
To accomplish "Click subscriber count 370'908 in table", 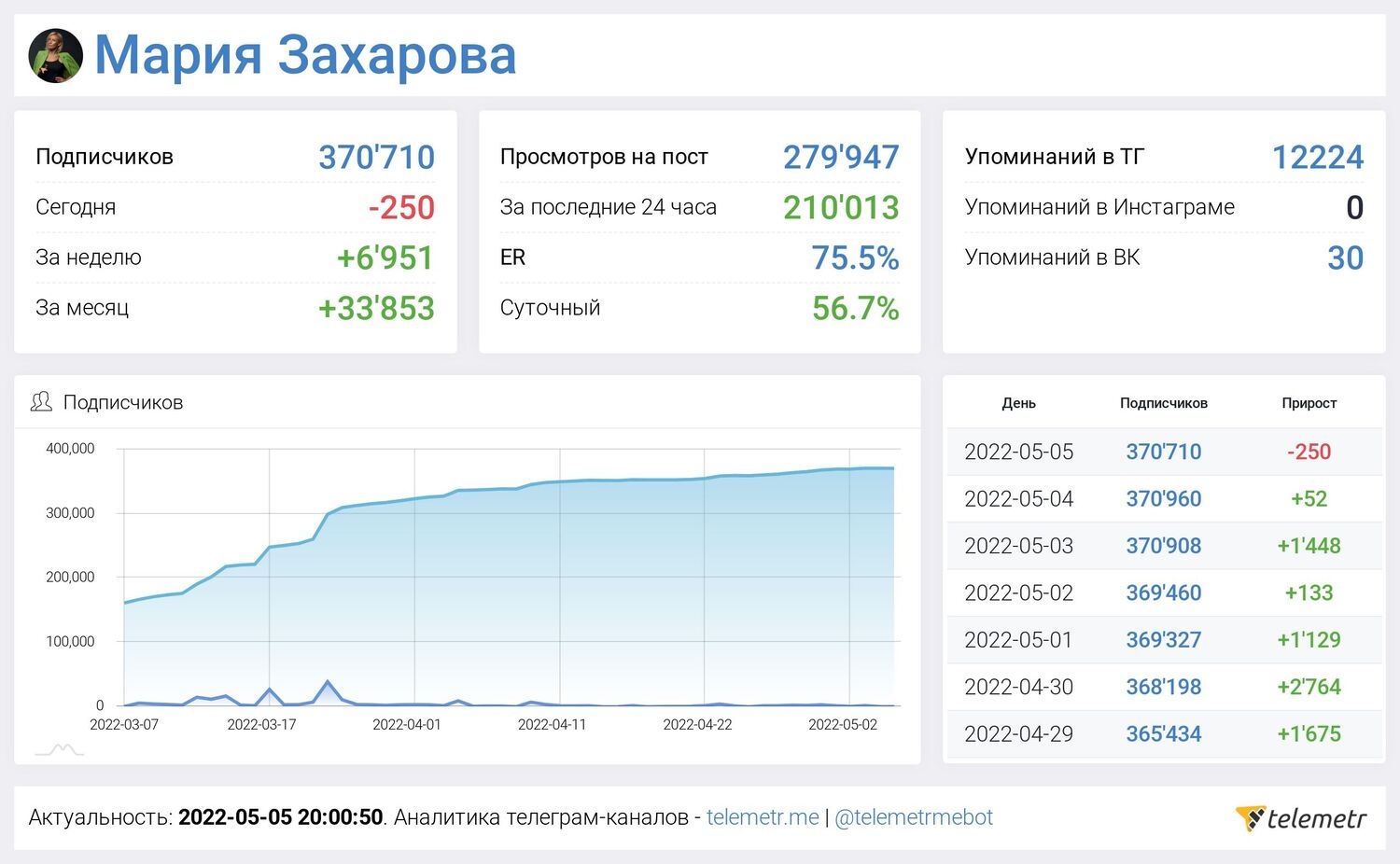I will point(1164,546).
